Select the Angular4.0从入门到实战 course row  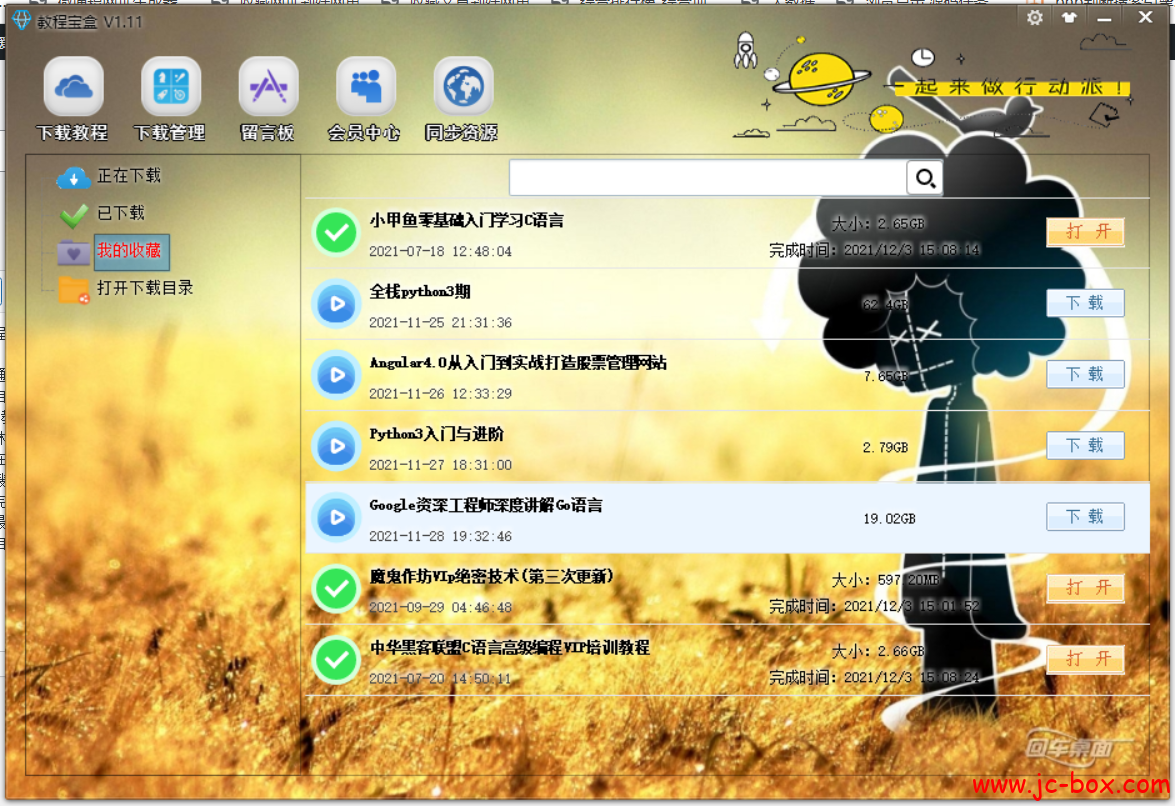pyautogui.click(x=600, y=376)
